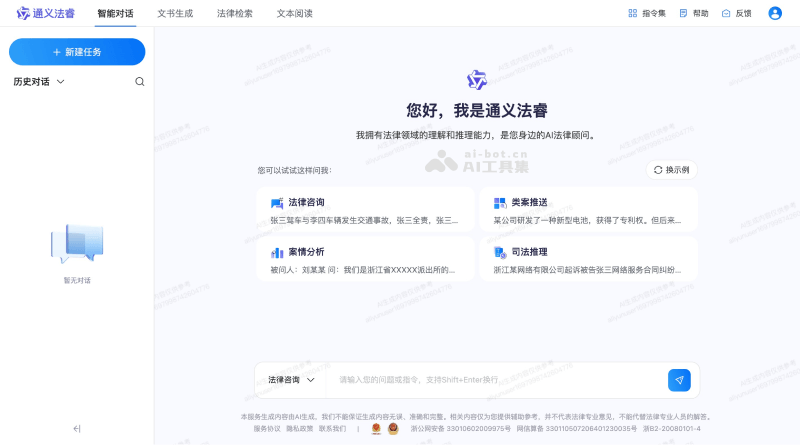Expand the 历史对话 history dropdown
This screenshot has width=800, height=445.
coord(60,82)
